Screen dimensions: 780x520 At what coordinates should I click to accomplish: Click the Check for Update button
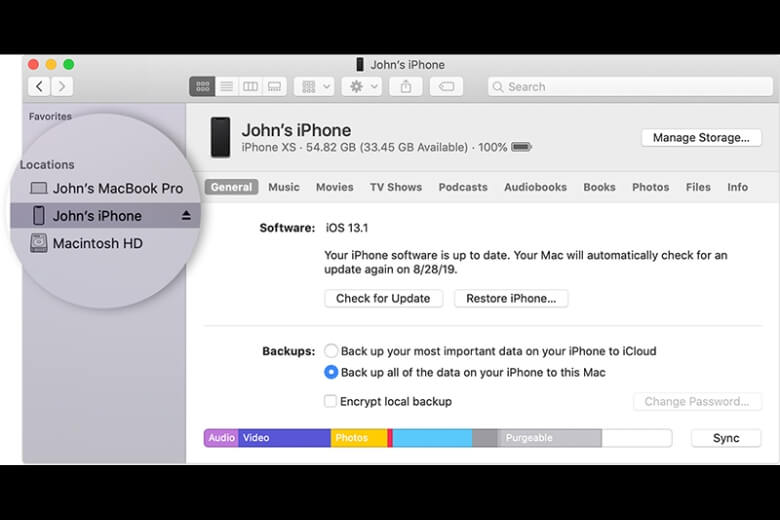pos(384,299)
